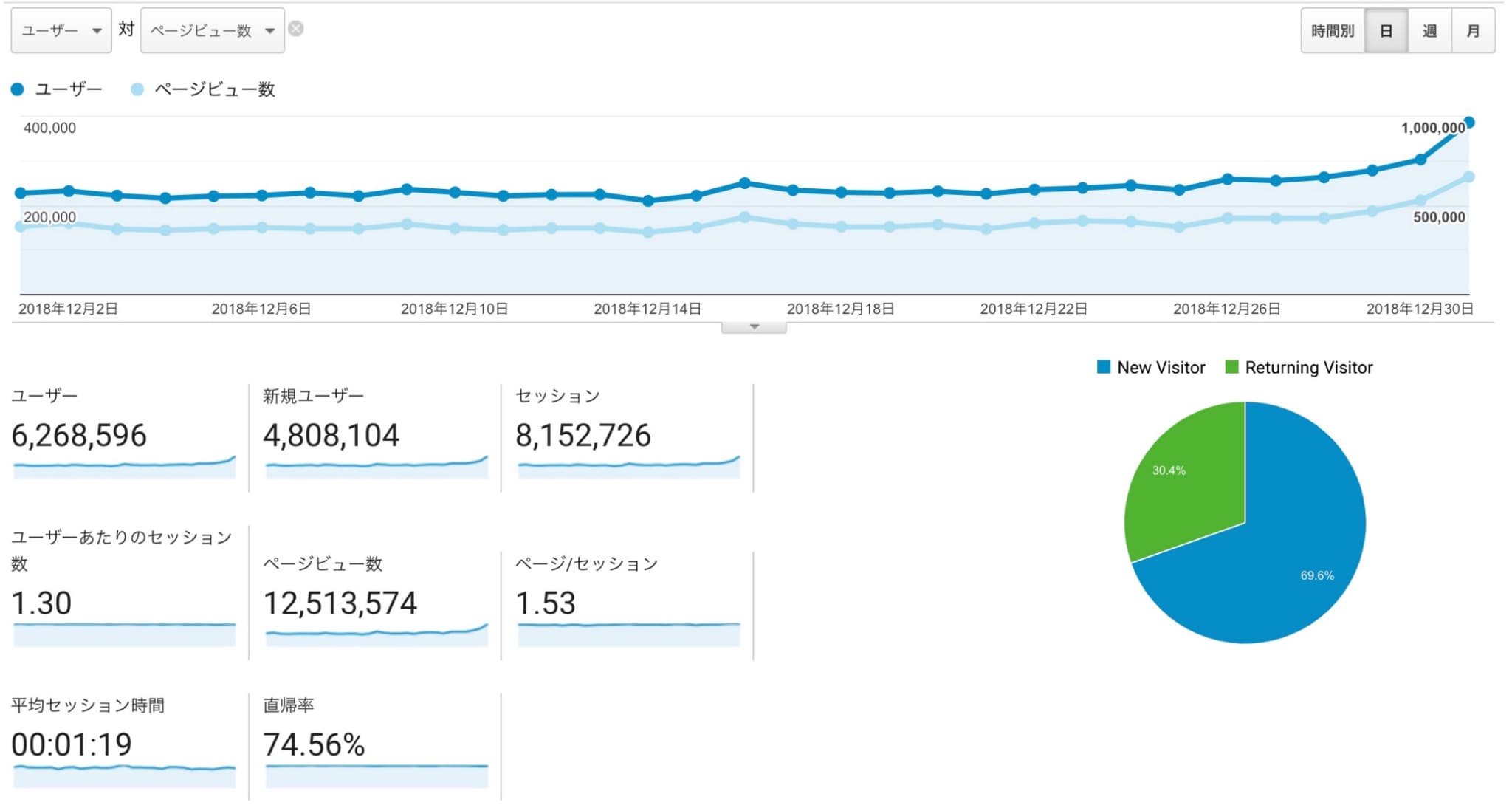This screenshot has width=1512, height=805.
Task: Click the セッション 8,152,726 sparkline
Action: [x=628, y=467]
